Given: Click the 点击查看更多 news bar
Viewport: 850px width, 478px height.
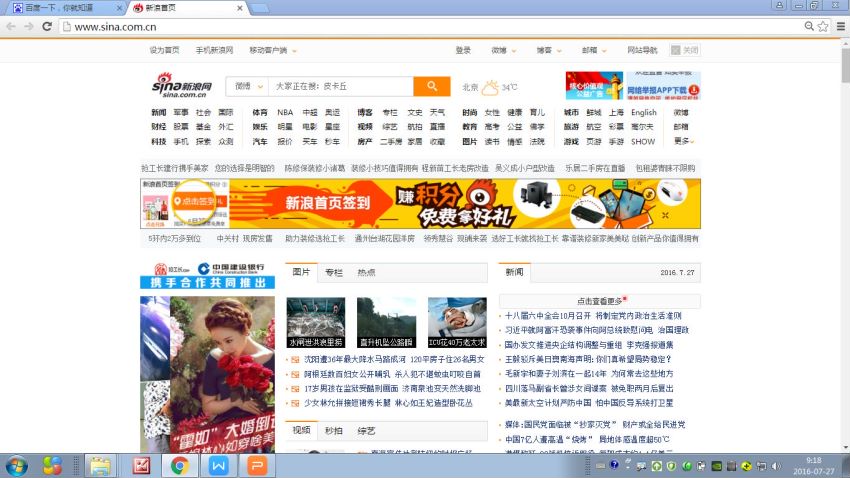Looking at the screenshot, I should coord(600,301).
